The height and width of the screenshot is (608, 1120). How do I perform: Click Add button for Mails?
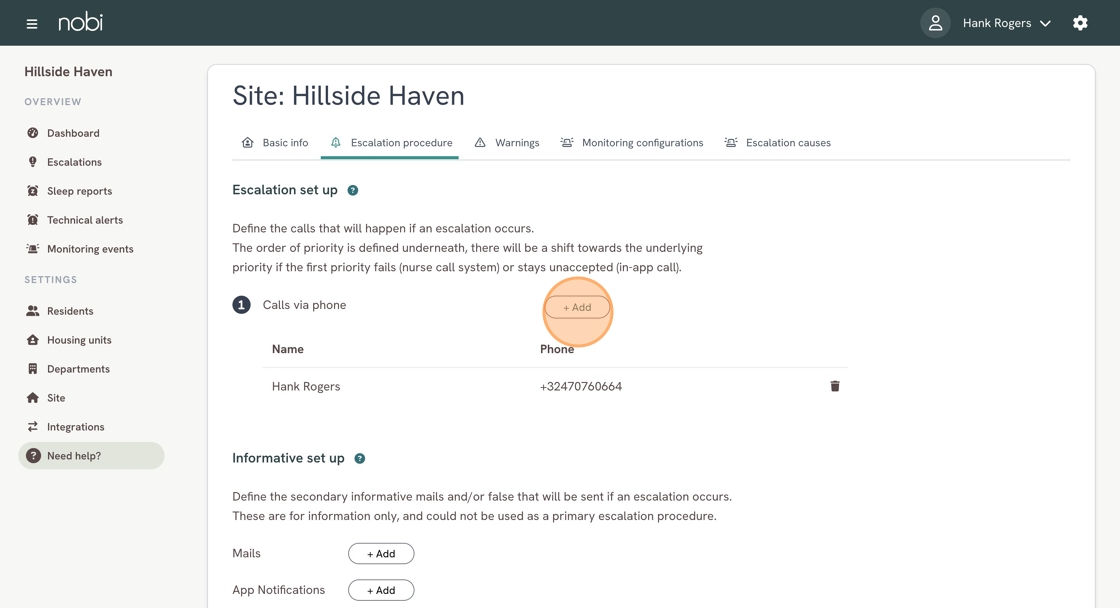click(381, 554)
